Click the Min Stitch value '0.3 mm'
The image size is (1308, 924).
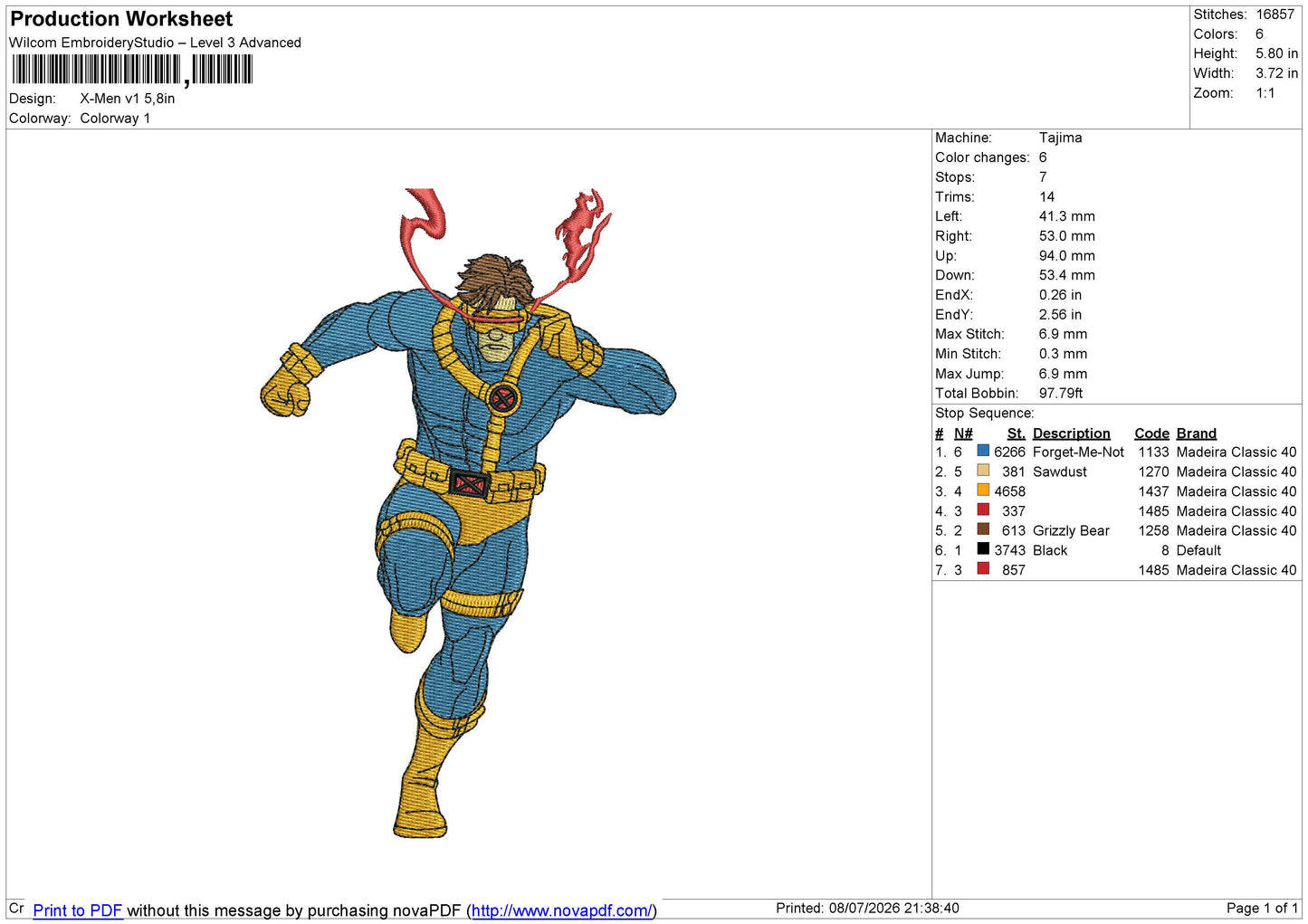[1064, 354]
